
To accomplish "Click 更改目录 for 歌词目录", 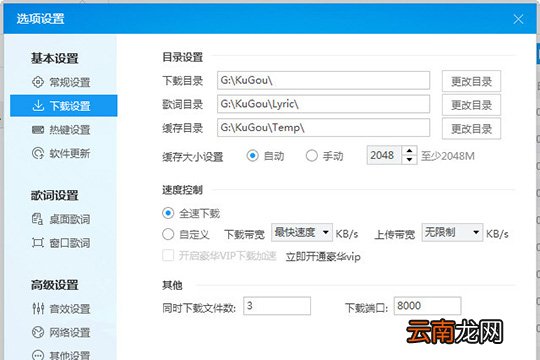I will [x=471, y=105].
